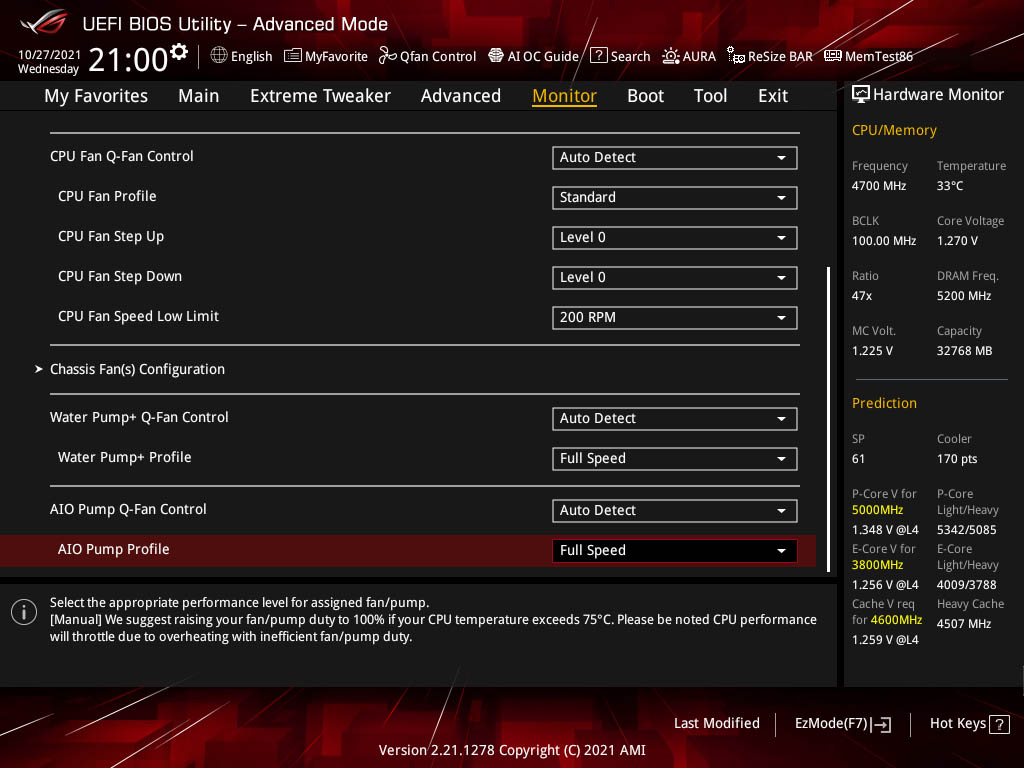
Task: Click the Hot Keys question mark icon
Action: click(x=999, y=724)
